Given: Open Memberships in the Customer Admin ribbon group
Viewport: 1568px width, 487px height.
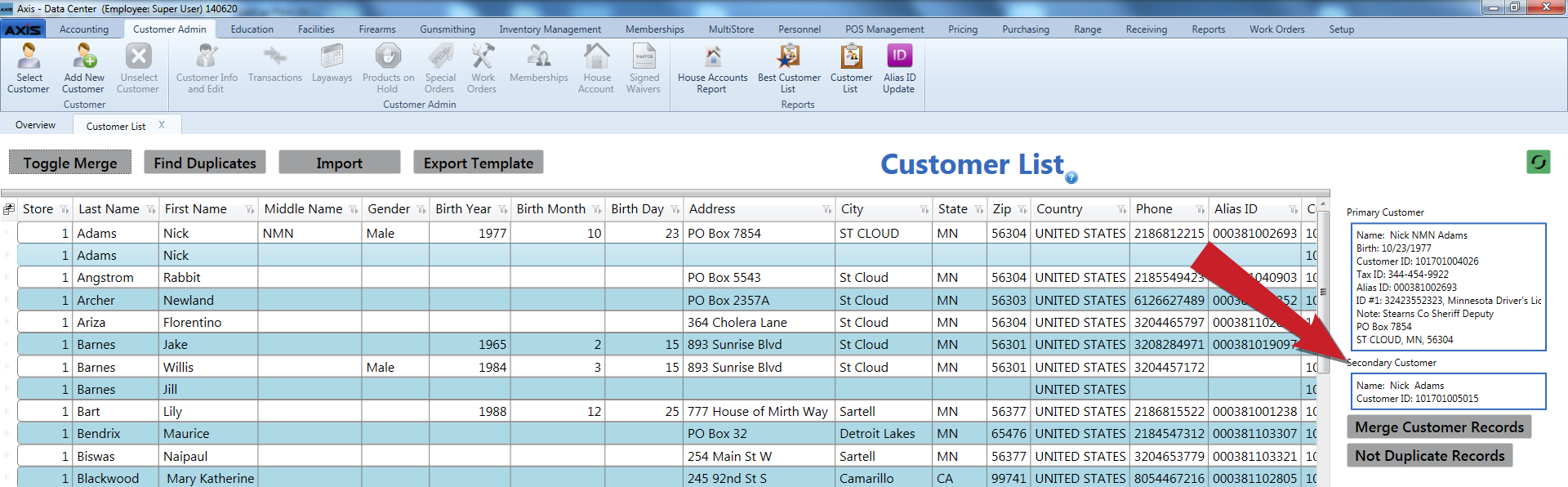Looking at the screenshot, I should pos(538,63).
